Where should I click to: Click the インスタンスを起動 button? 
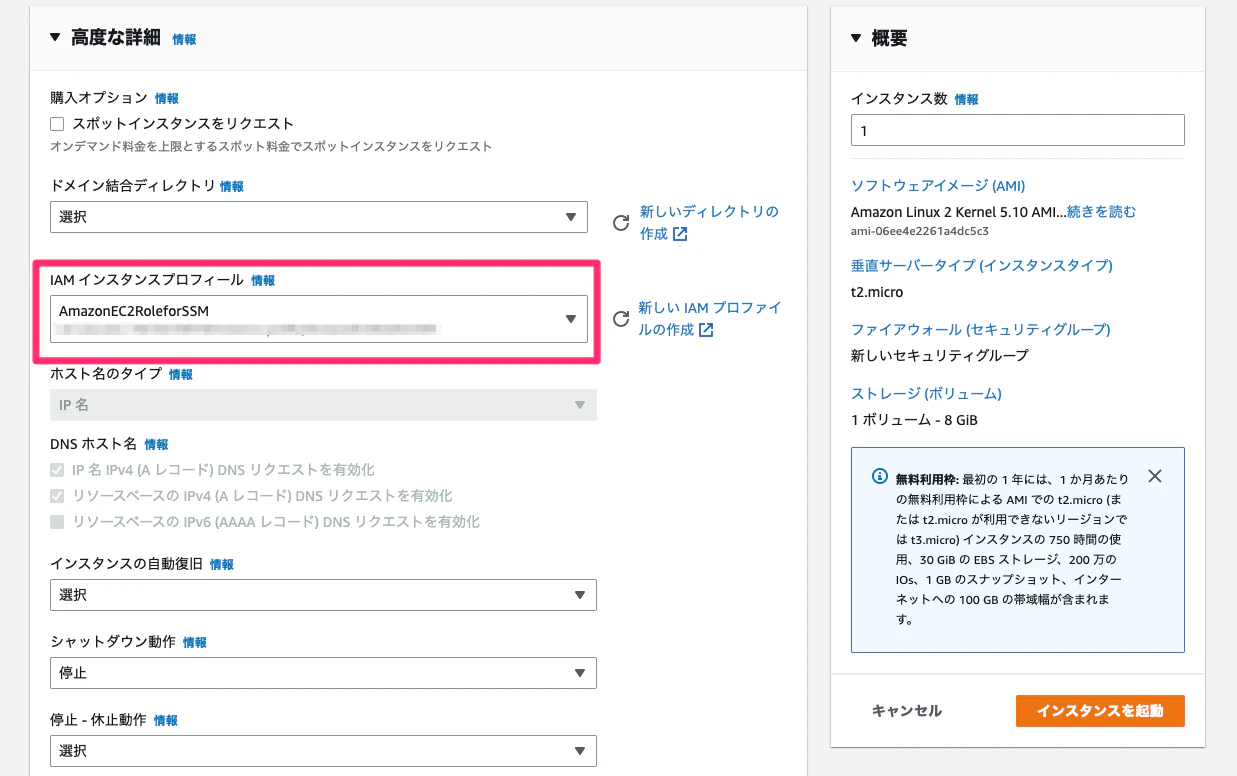coord(1100,711)
